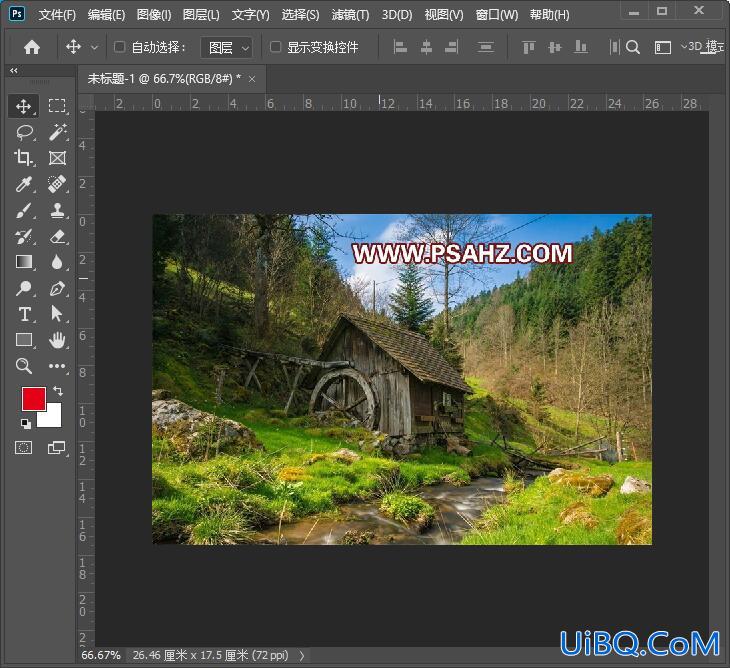
Task: Switch to the 未标题-1 document tab
Action: click(164, 79)
